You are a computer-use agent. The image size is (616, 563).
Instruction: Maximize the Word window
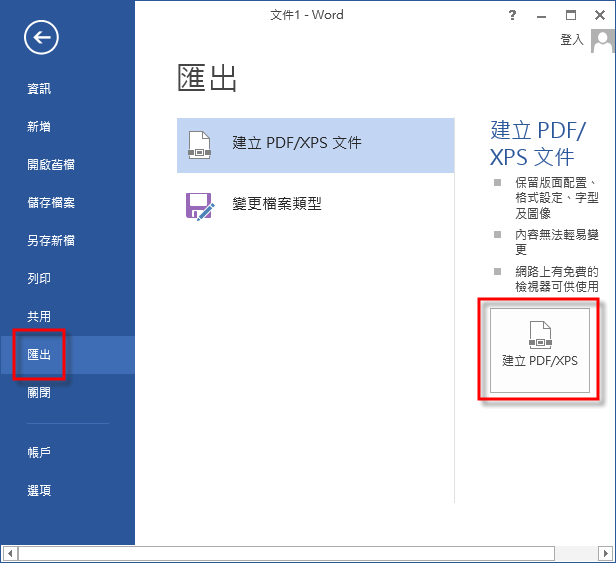571,15
